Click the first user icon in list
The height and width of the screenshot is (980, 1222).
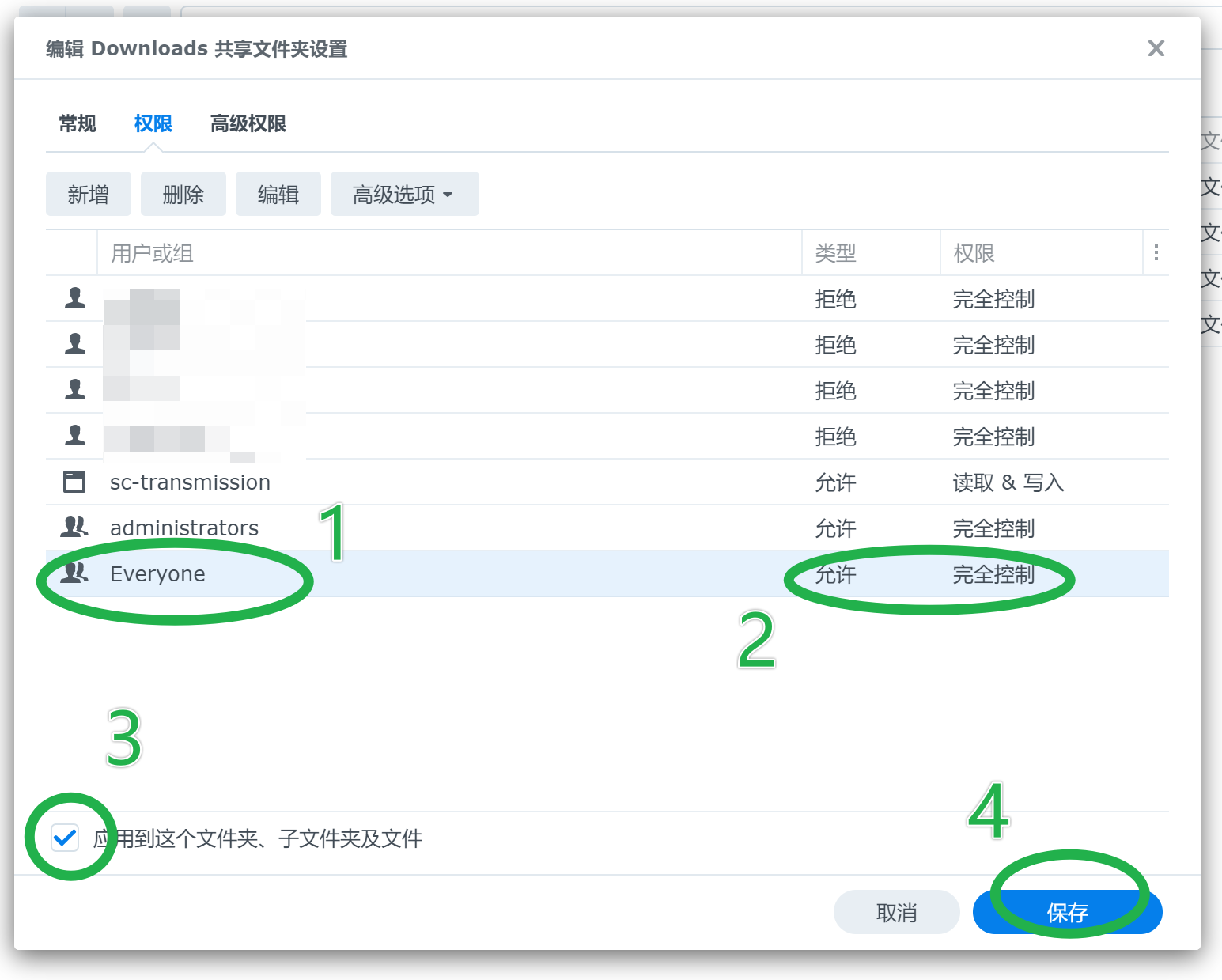tap(75, 298)
